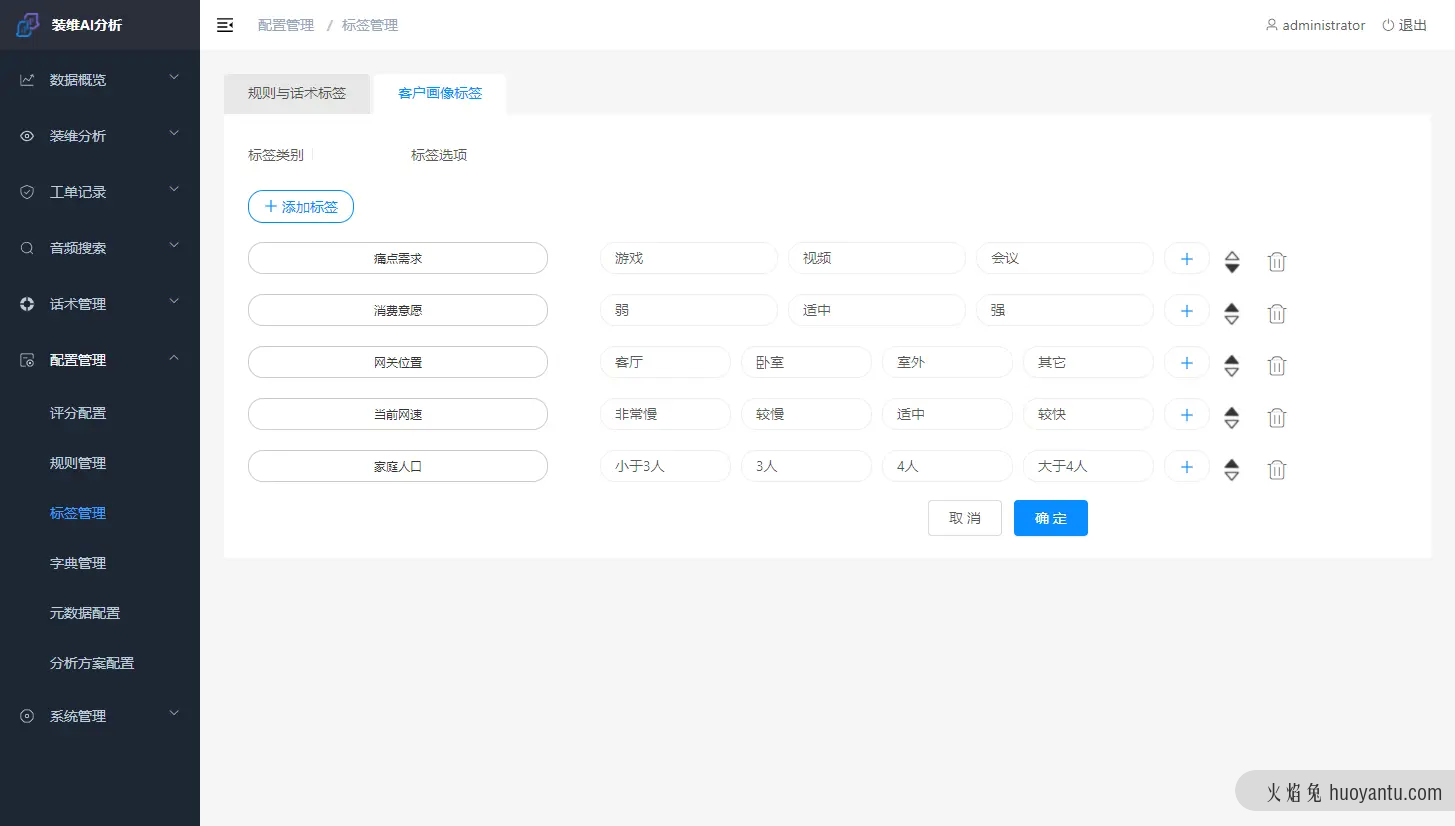Toggle the sidebar collapse hamburger icon

[x=225, y=25]
